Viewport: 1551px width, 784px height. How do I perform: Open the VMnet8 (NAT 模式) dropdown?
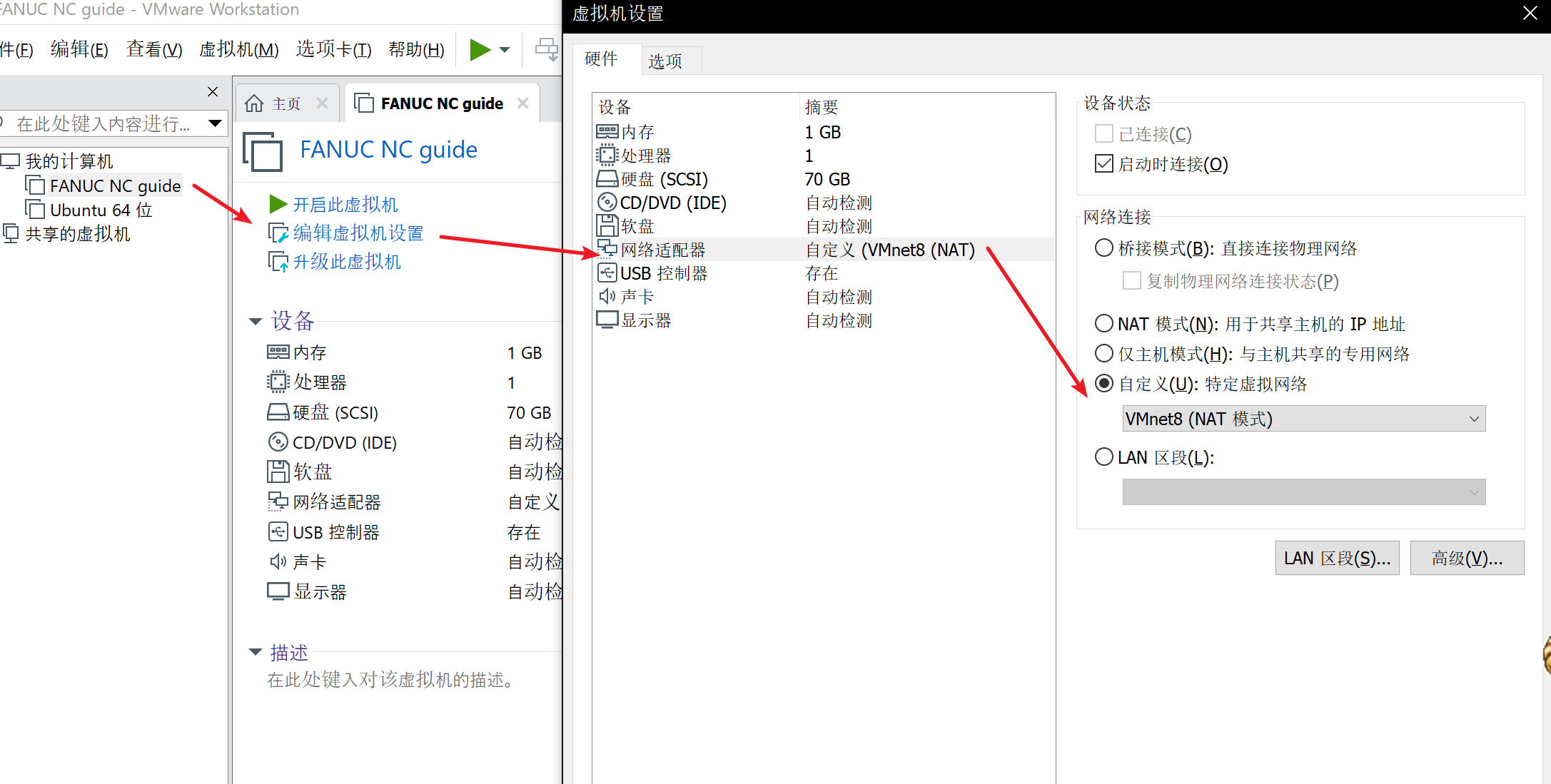[1303, 419]
